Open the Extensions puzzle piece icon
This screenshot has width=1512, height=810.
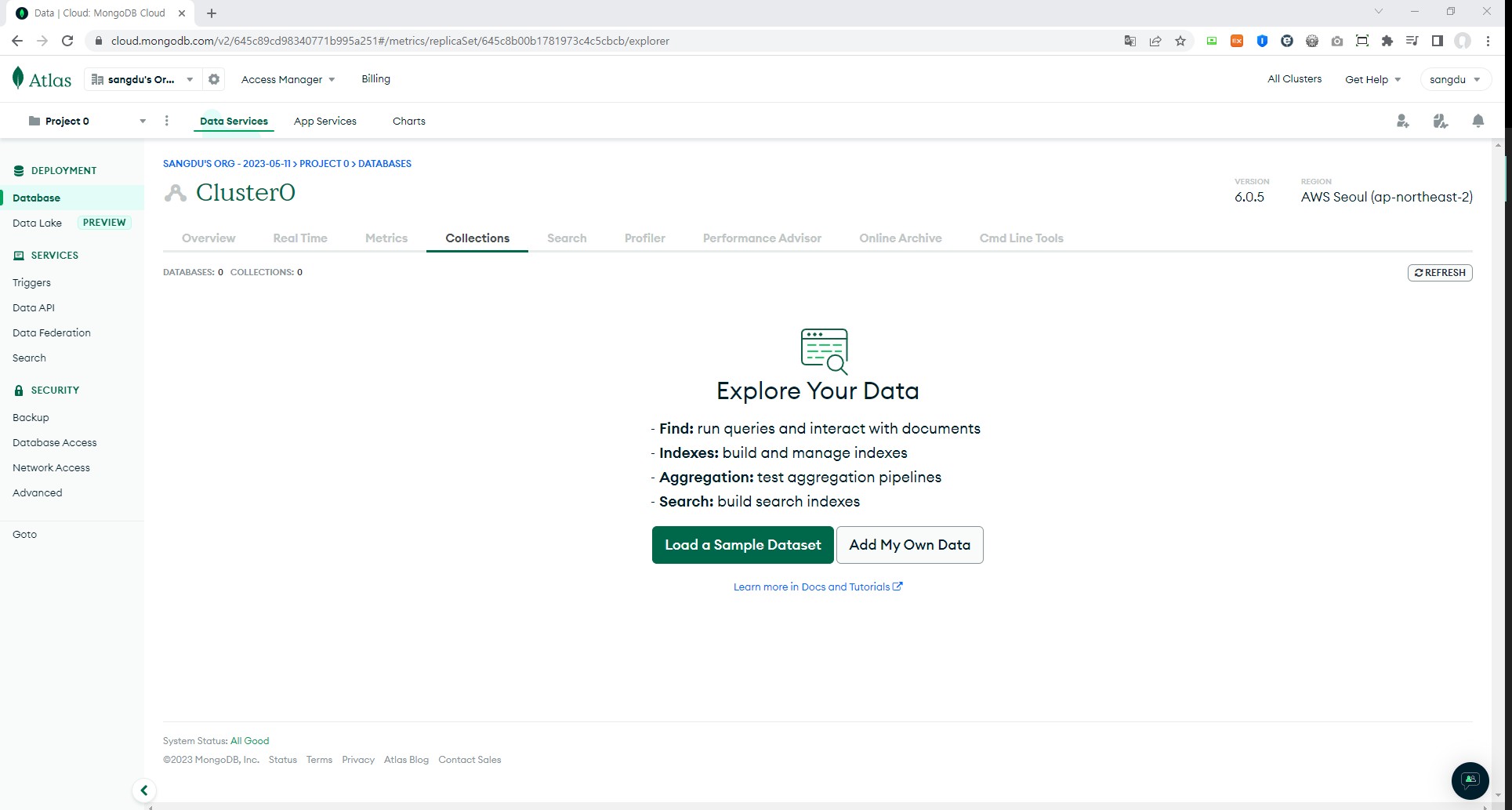coord(1387,41)
